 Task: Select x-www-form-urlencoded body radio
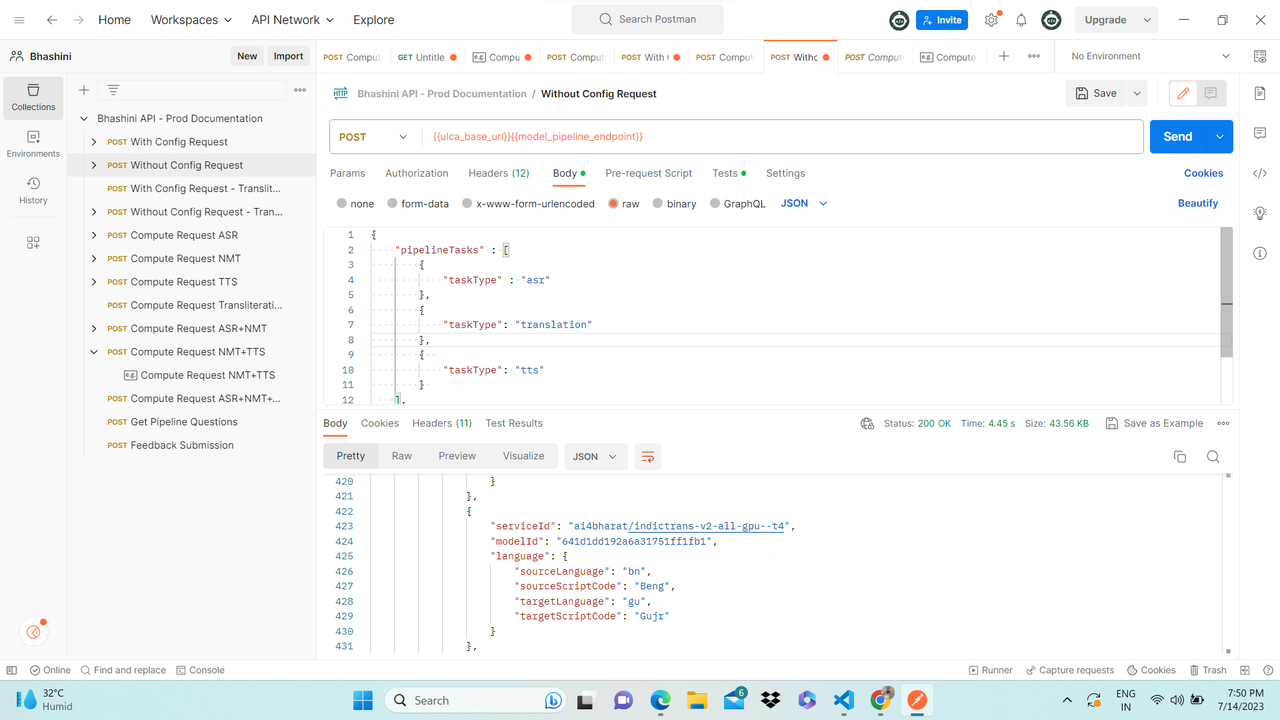click(x=467, y=203)
